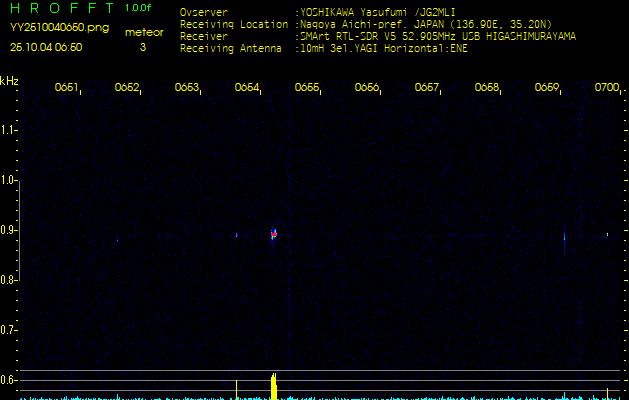Click time marker 0653
Screen dimensions: 629x400
(187, 87)
